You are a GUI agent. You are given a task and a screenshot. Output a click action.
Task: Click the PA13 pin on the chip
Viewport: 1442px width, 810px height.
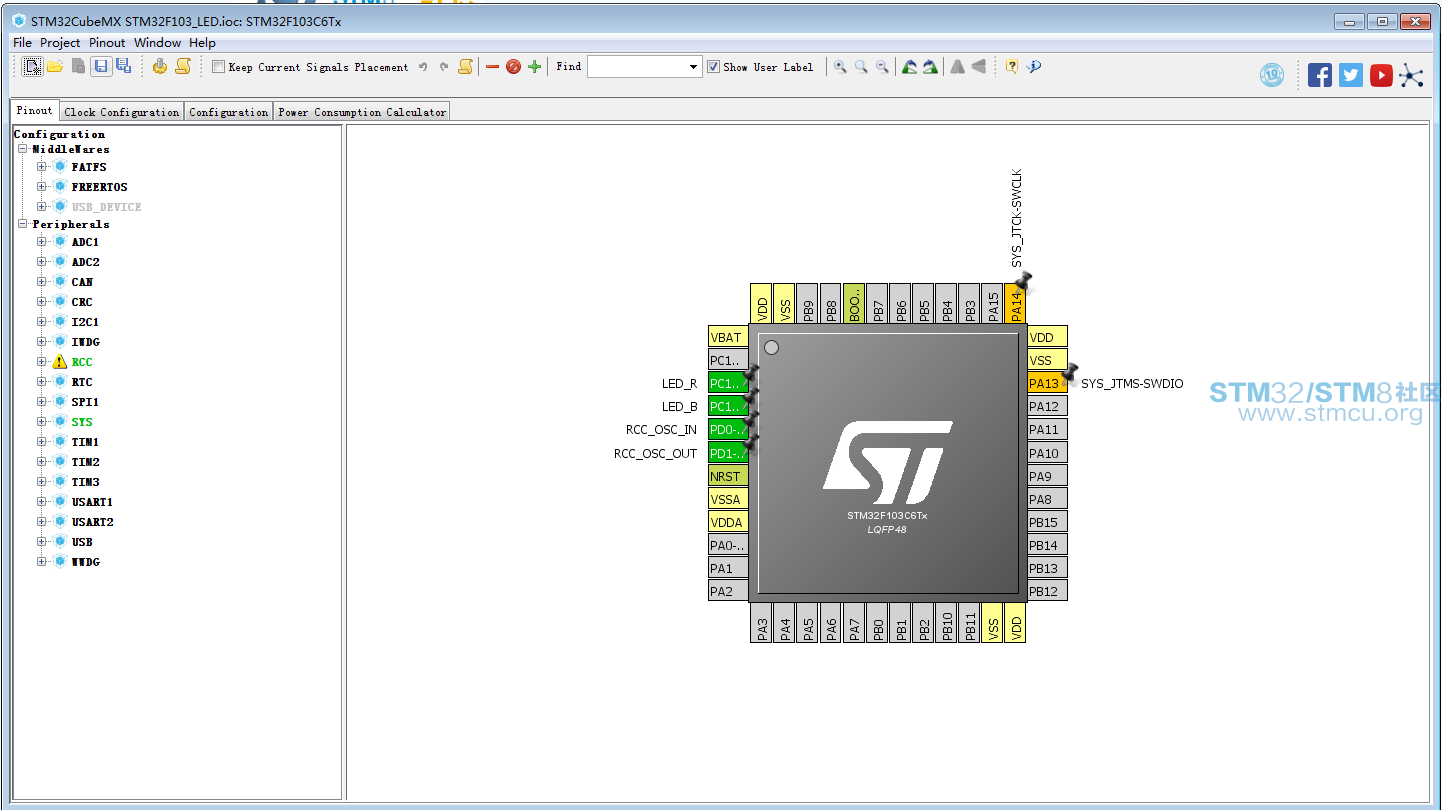click(x=1047, y=383)
